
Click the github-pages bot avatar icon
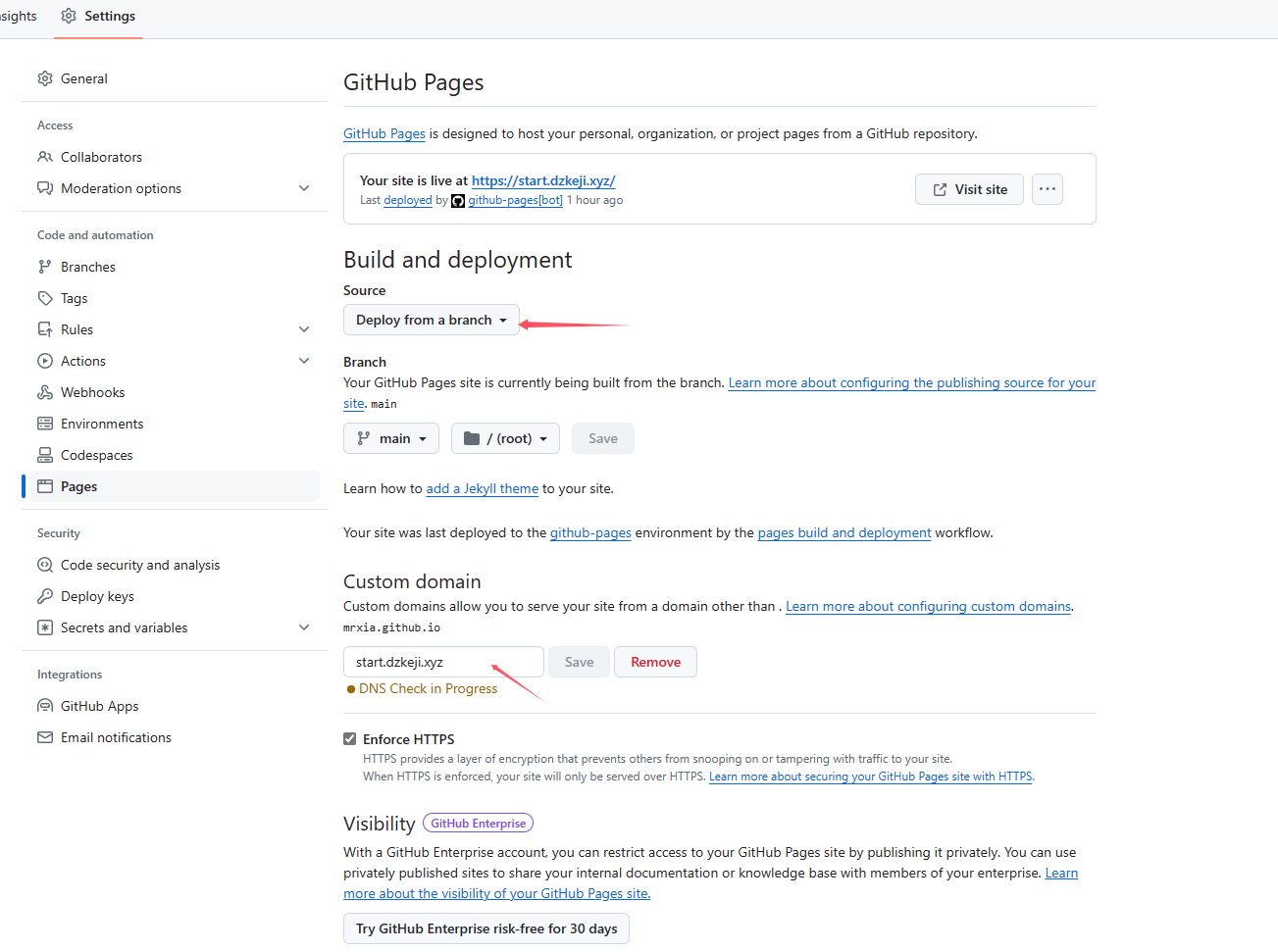click(x=458, y=201)
